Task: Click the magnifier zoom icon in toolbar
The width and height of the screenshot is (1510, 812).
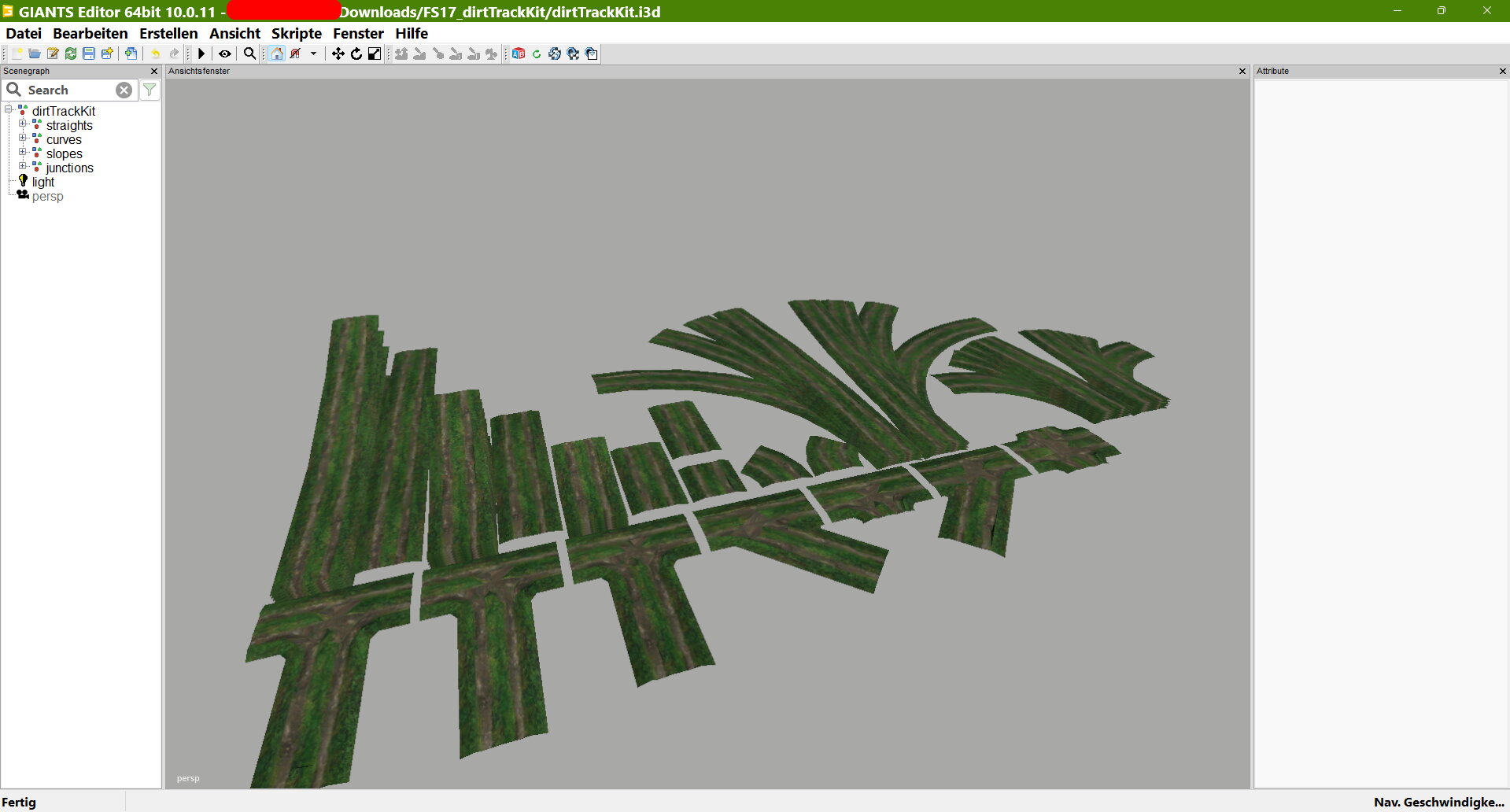Action: 249,54
